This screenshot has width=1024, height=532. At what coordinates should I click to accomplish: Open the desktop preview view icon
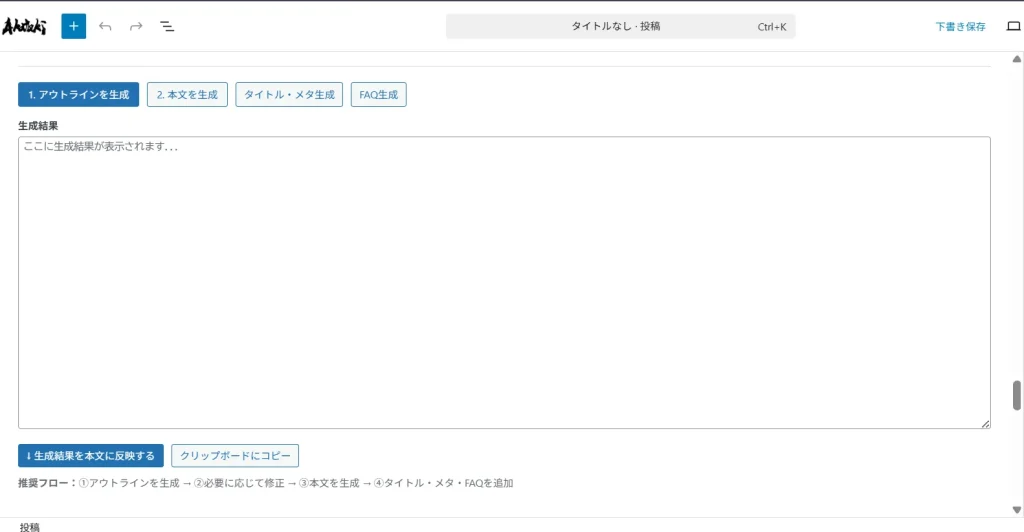(1012, 26)
